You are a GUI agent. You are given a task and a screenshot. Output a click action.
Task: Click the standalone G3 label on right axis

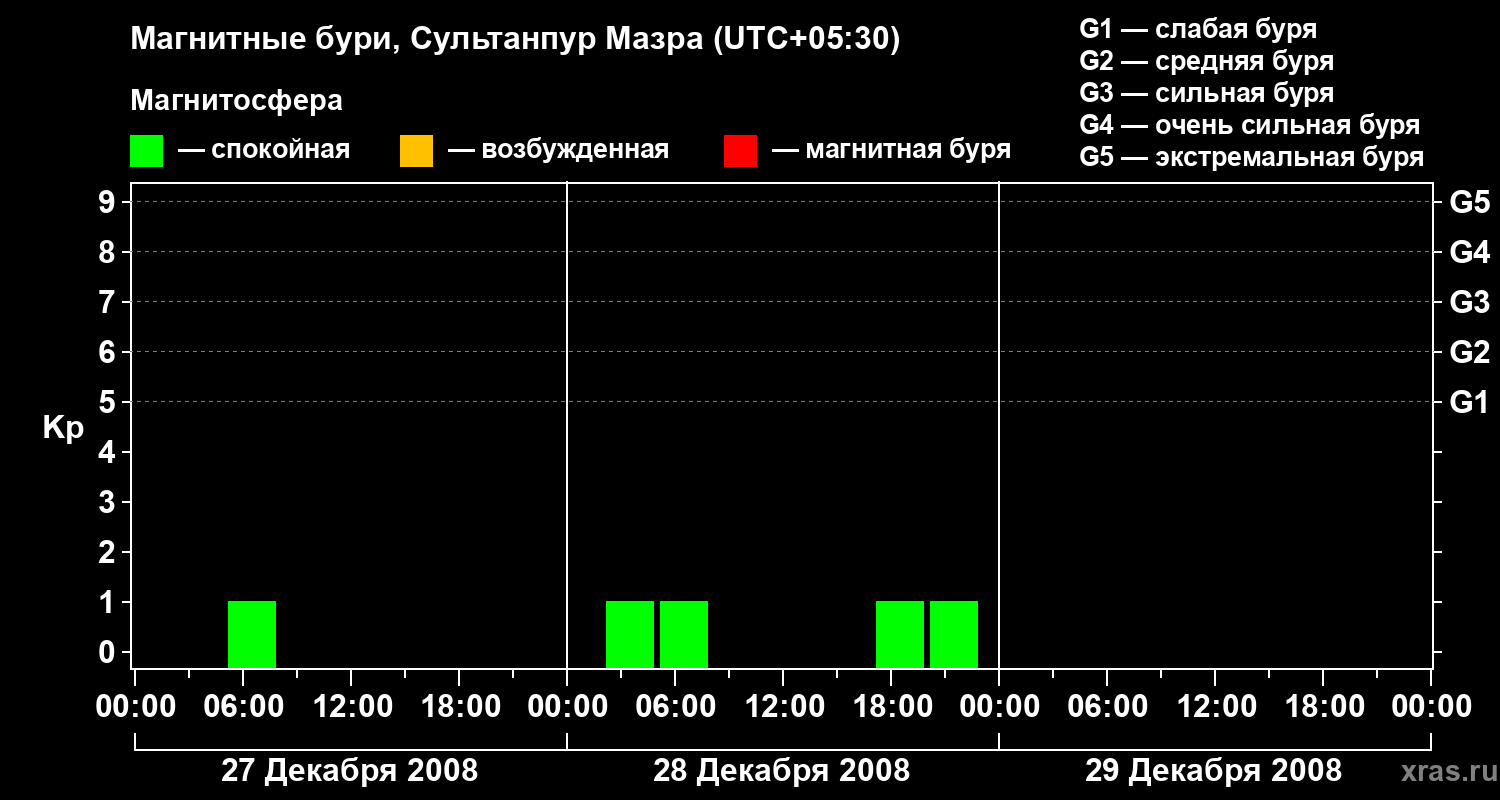point(1470,302)
